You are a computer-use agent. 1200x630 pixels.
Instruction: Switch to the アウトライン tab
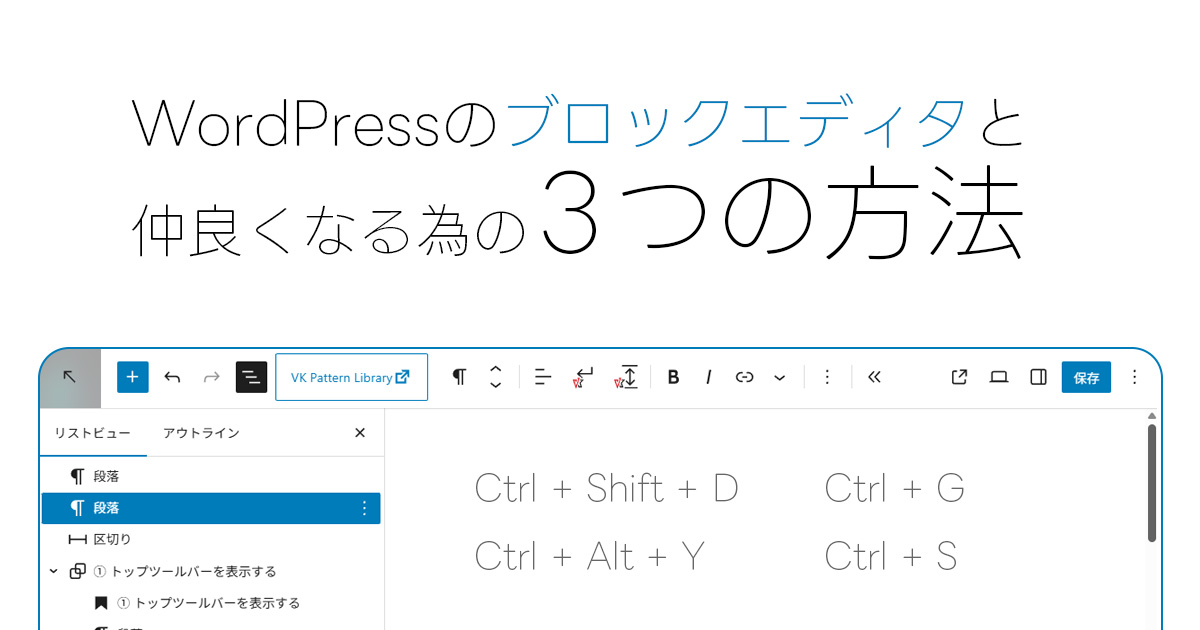pyautogui.click(x=201, y=433)
